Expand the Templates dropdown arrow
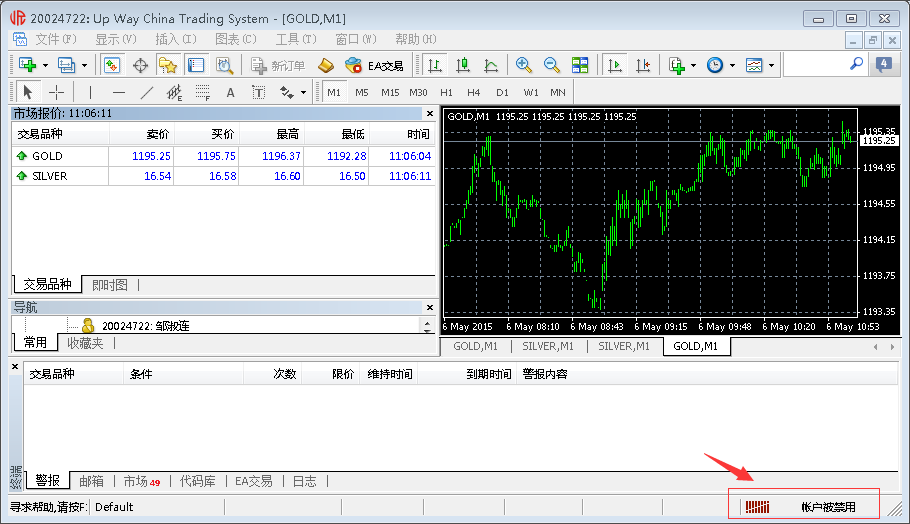The image size is (910, 524). tap(771, 65)
